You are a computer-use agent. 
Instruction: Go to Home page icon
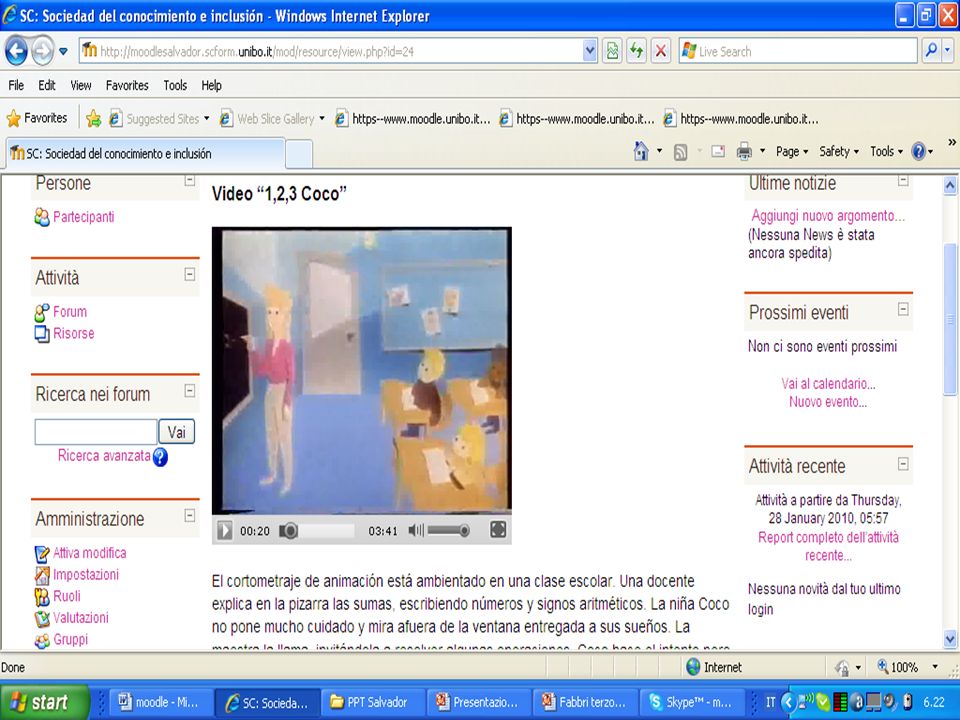[640, 151]
